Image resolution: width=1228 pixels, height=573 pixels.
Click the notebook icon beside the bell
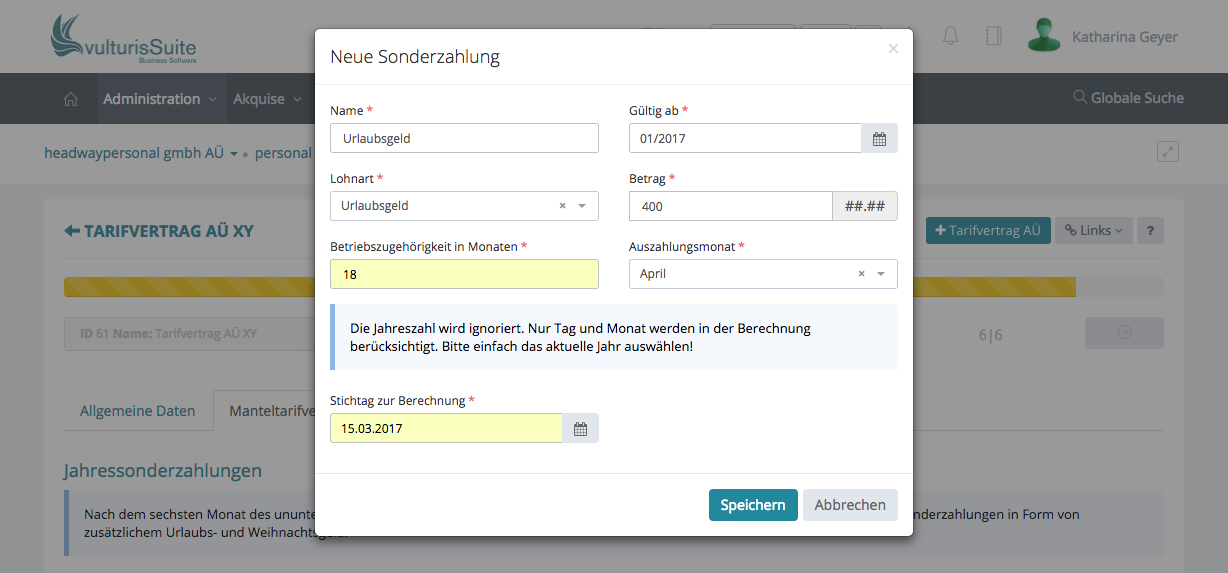click(993, 37)
